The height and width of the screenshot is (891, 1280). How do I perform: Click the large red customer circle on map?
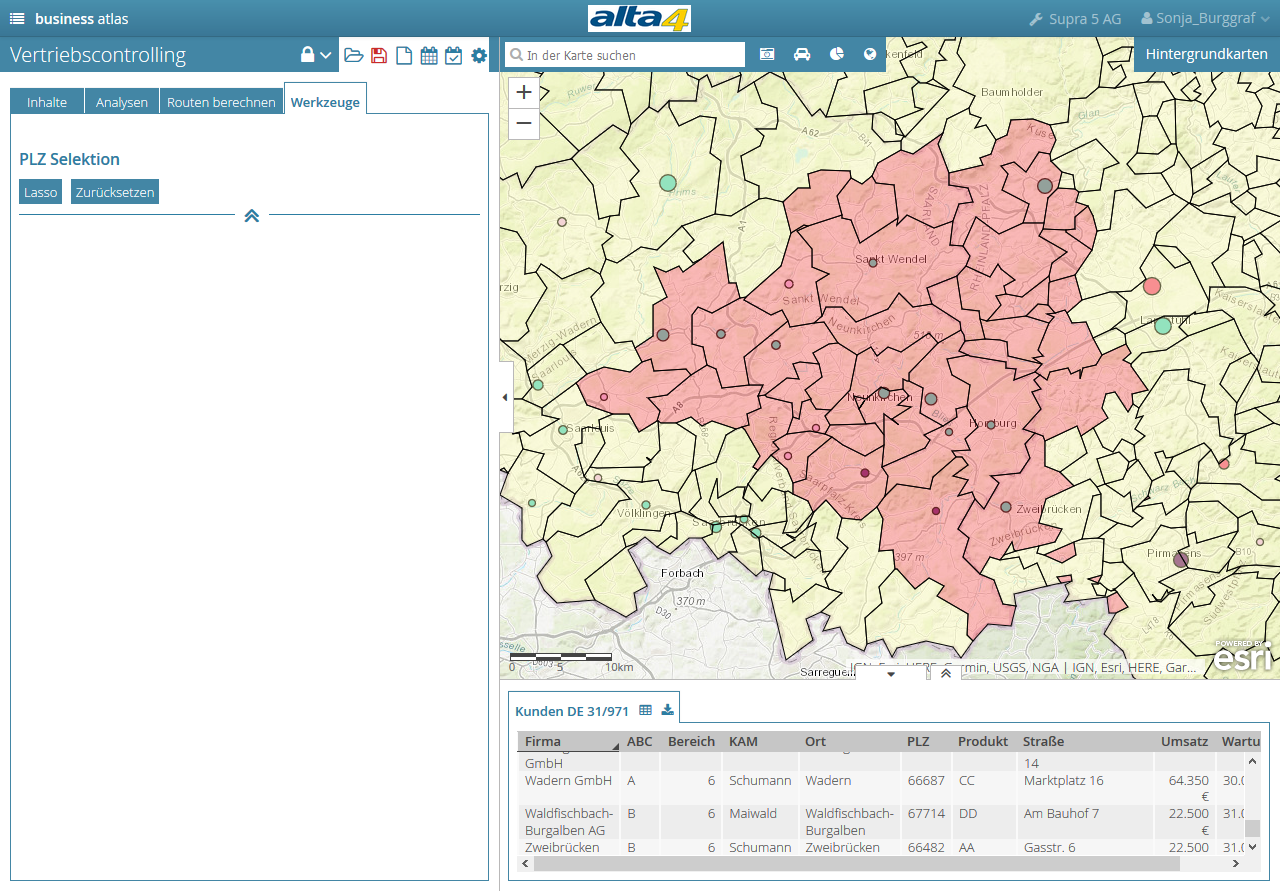(1151, 286)
